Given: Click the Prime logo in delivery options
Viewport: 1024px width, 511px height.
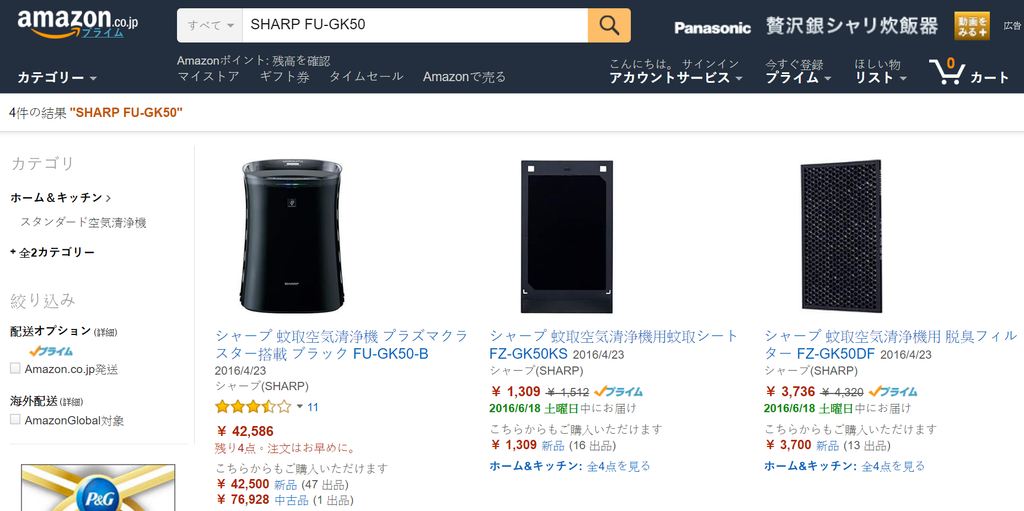Looking at the screenshot, I should tap(50, 351).
